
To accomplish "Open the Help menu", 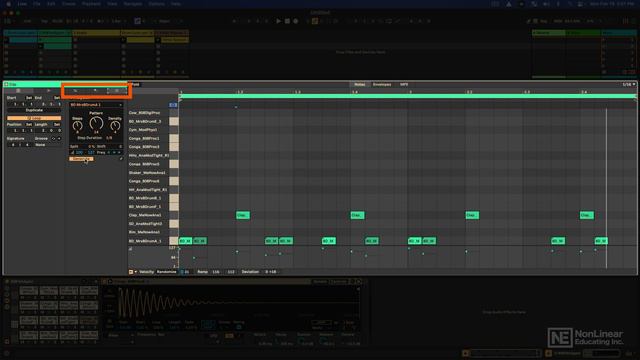I will pos(176,4).
